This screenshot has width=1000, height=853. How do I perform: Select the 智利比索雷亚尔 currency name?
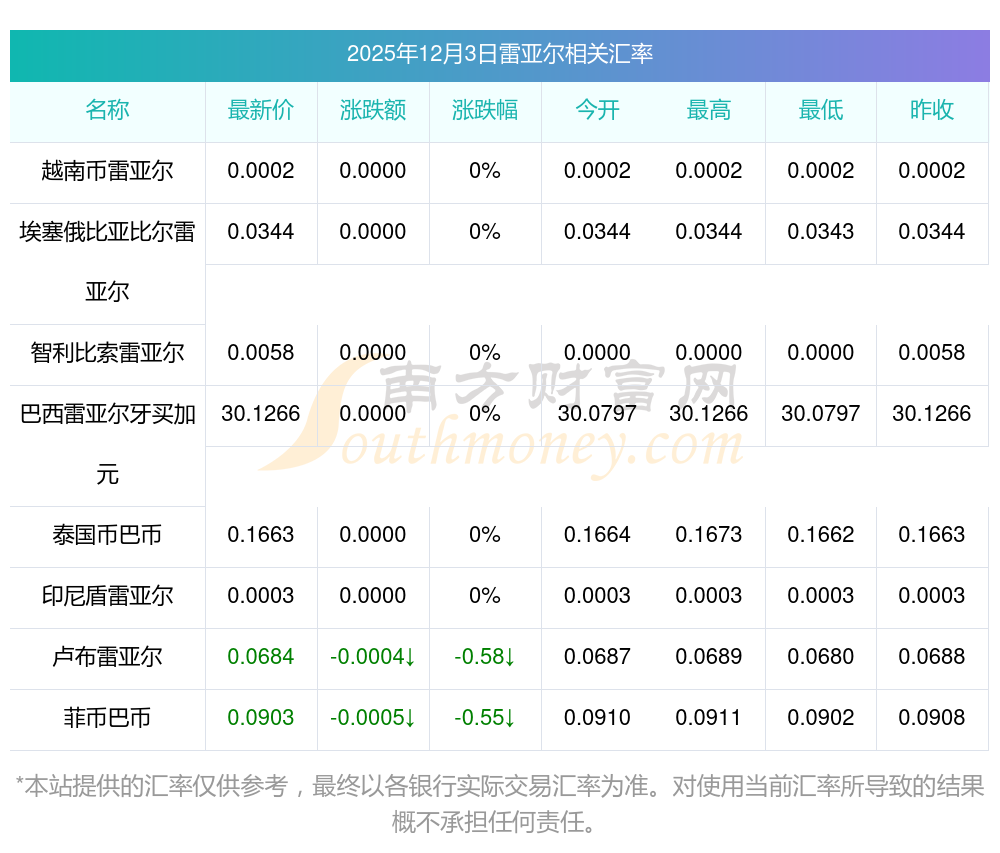[x=107, y=353]
